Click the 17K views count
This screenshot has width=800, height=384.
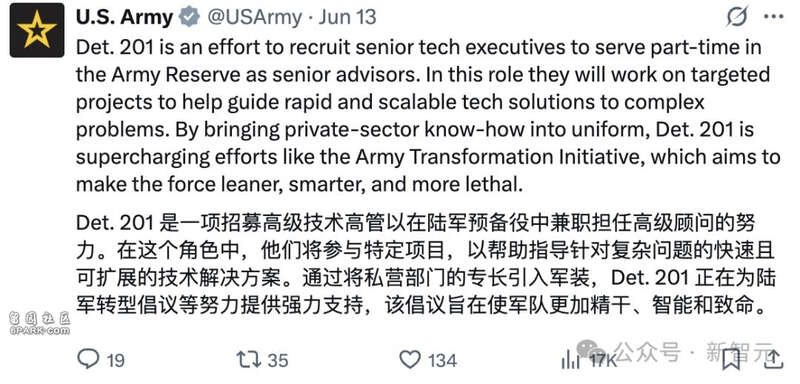(x=604, y=361)
